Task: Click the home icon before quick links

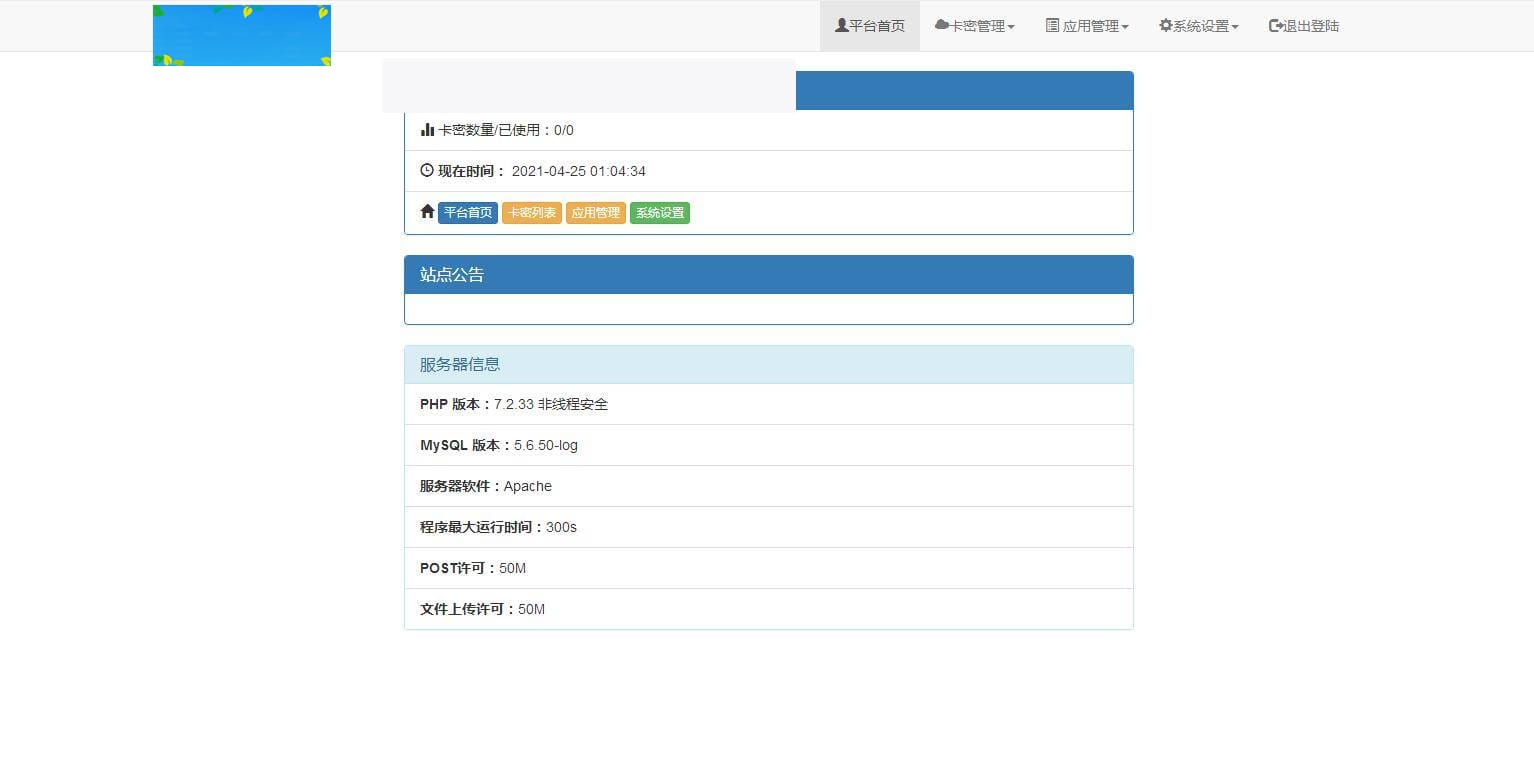Action: point(427,211)
